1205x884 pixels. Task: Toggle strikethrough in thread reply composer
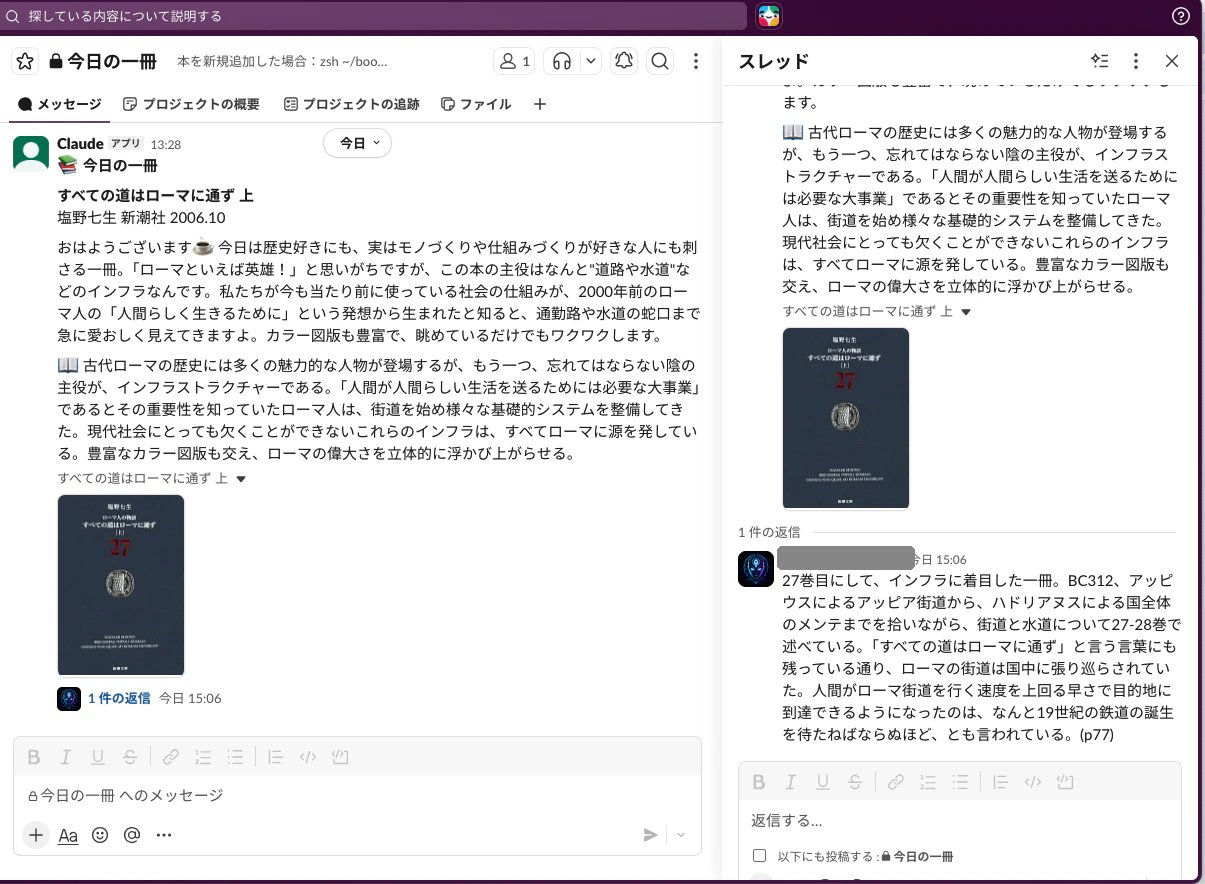click(854, 782)
